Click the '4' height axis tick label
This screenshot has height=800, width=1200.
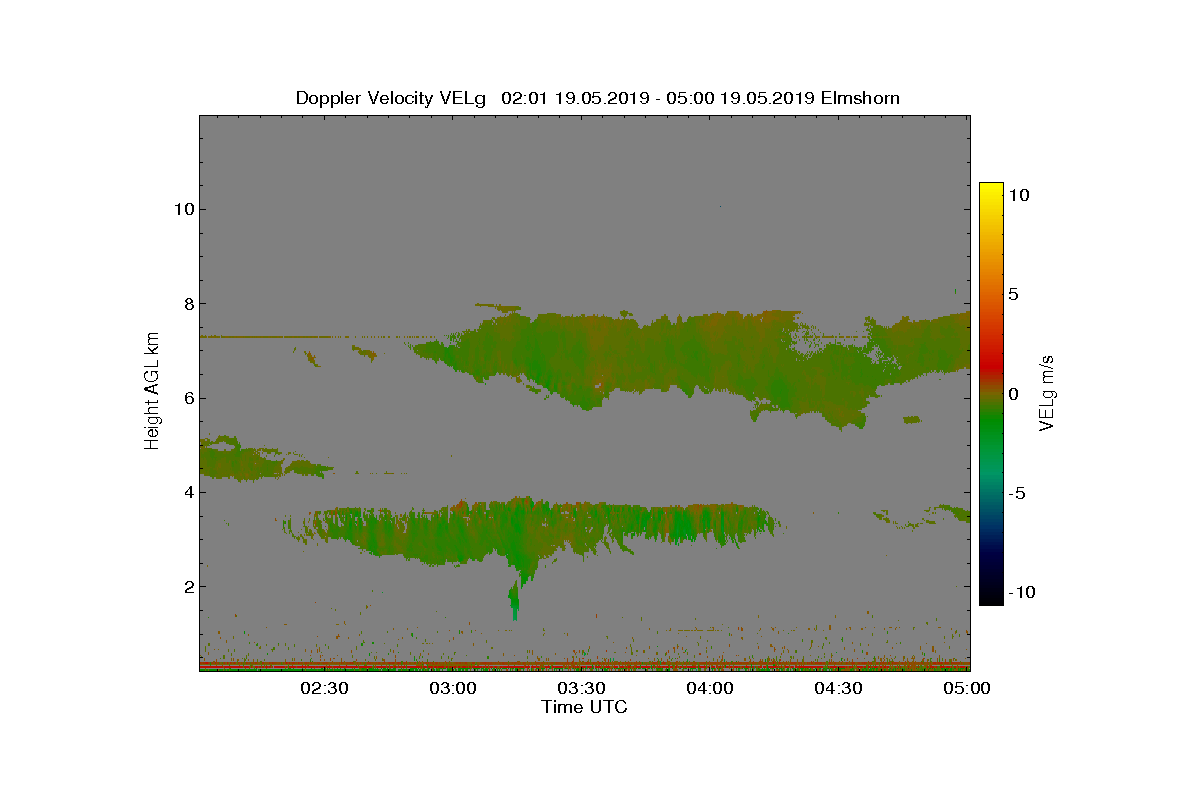pos(188,492)
